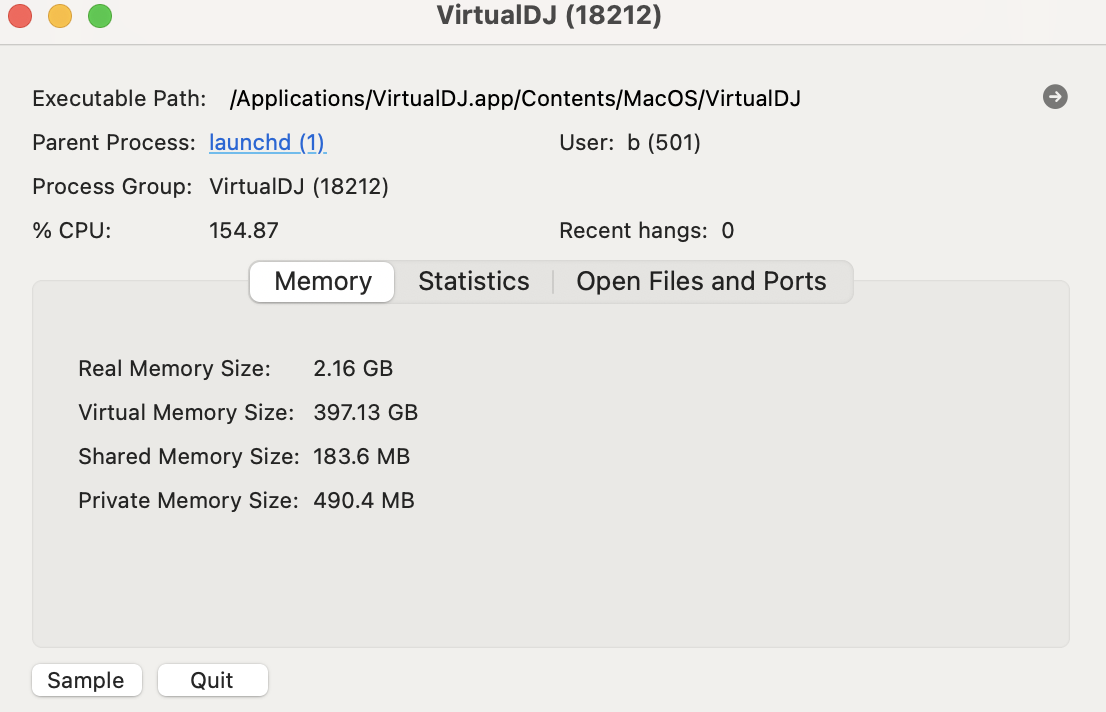The image size is (1106, 712).
Task: Select the Virtual Memory Size value 397.13 GB
Action: 365,413
